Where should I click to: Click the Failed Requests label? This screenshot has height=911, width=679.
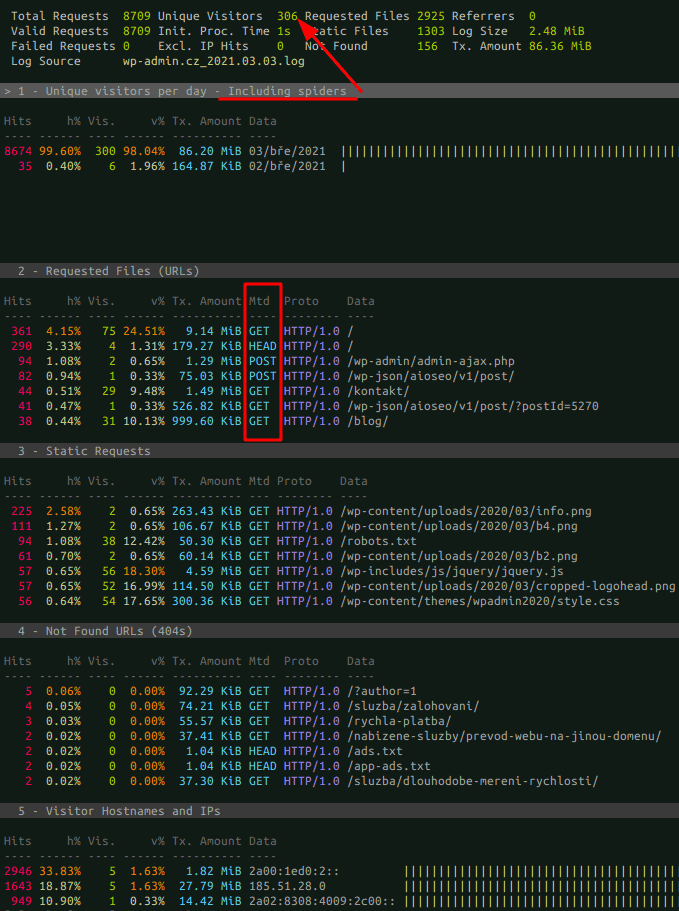(x=63, y=46)
